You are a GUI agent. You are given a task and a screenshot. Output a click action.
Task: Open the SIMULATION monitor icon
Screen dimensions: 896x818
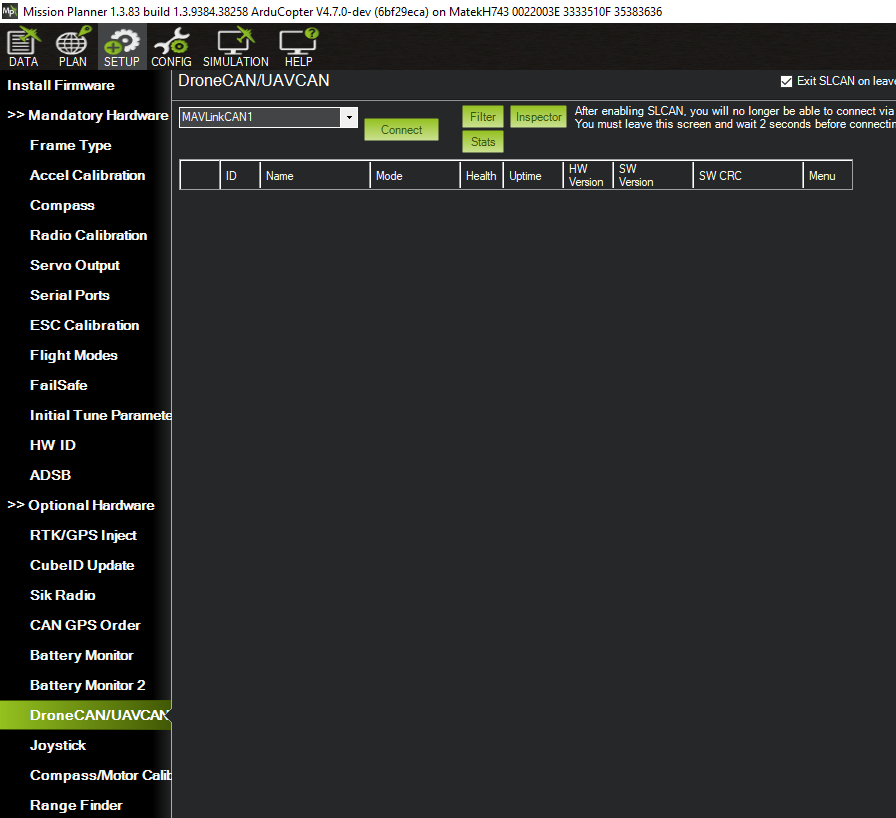(236, 47)
